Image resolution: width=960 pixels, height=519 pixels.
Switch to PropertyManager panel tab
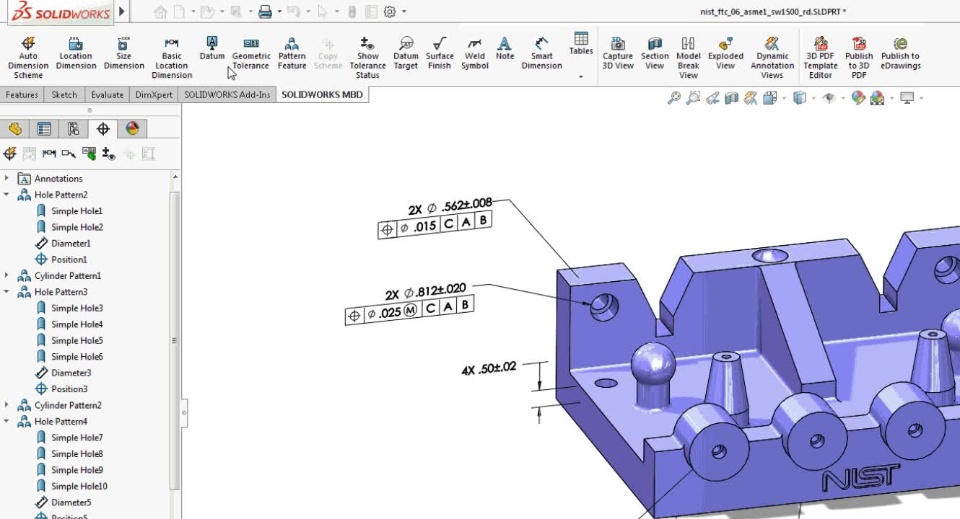click(x=44, y=129)
